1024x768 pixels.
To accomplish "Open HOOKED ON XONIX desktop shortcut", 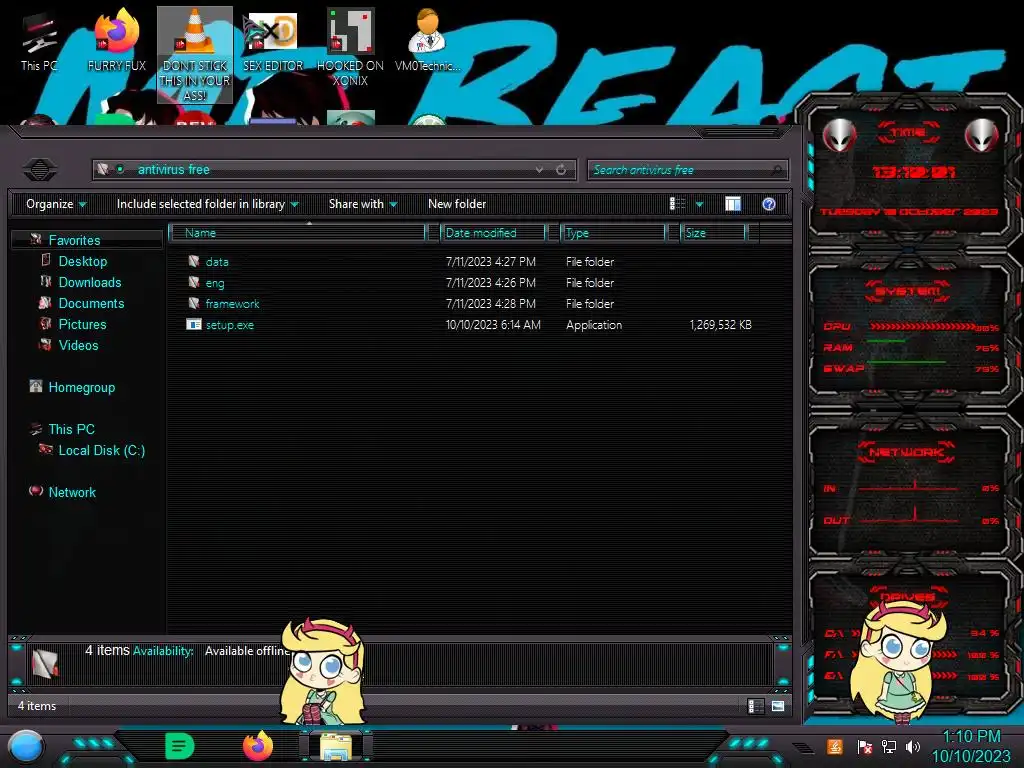I will [x=350, y=48].
